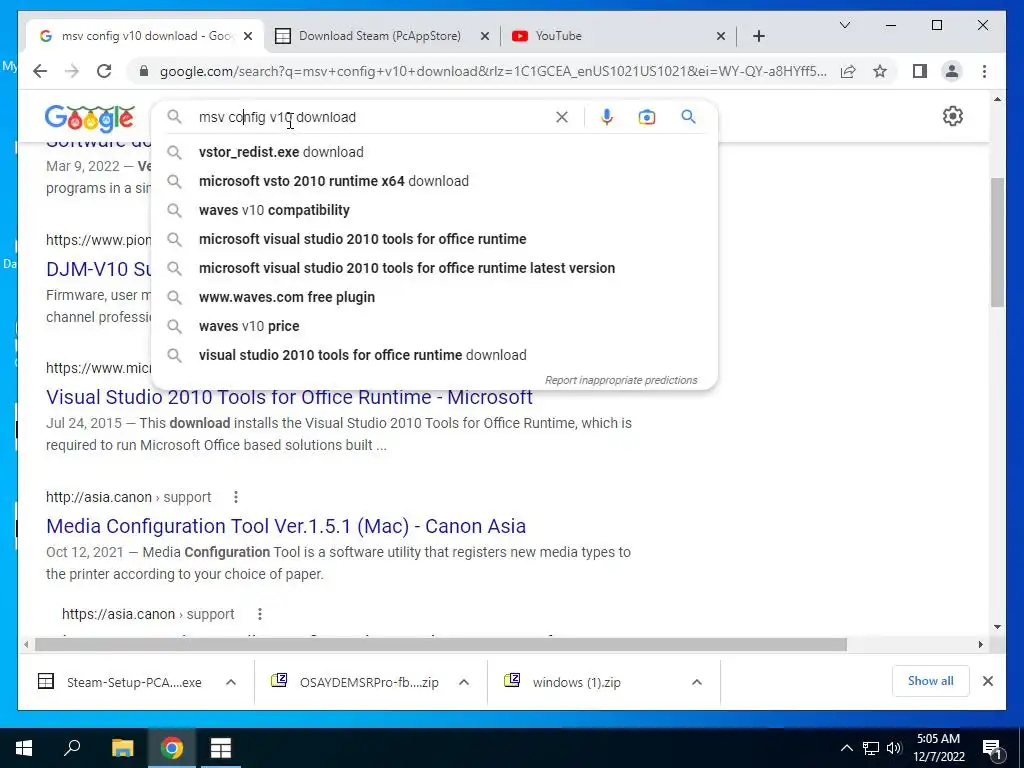Share this page icon in address bar
Screen dimensions: 1024x768
848,71
